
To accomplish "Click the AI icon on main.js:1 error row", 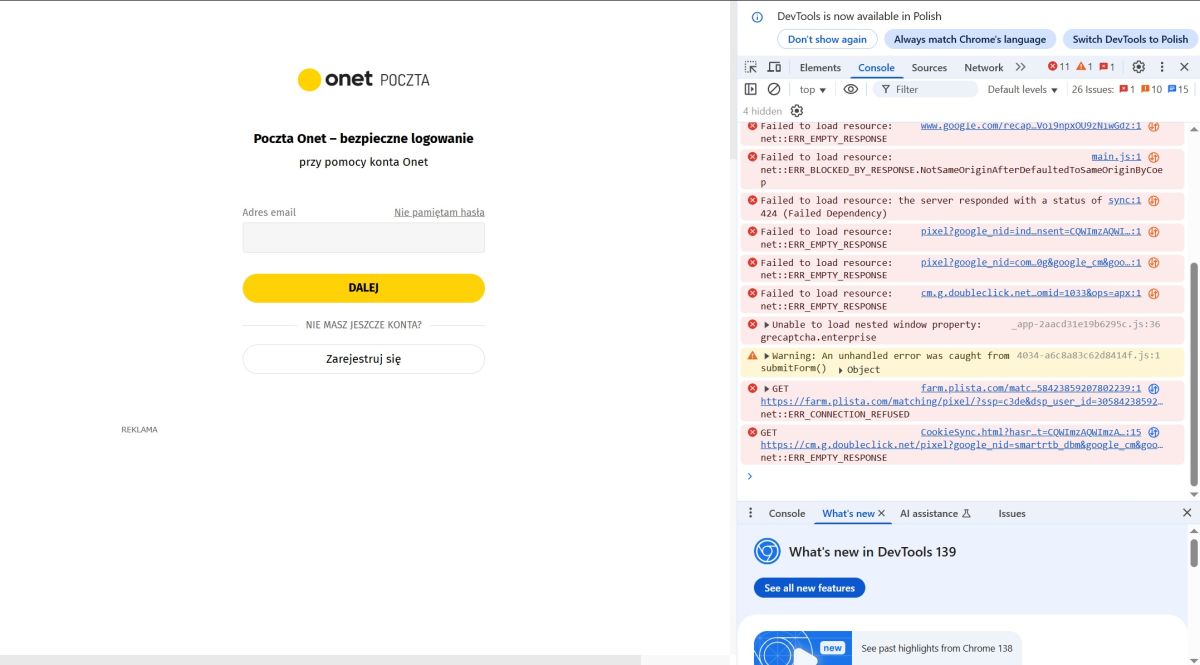I will [x=1153, y=157].
